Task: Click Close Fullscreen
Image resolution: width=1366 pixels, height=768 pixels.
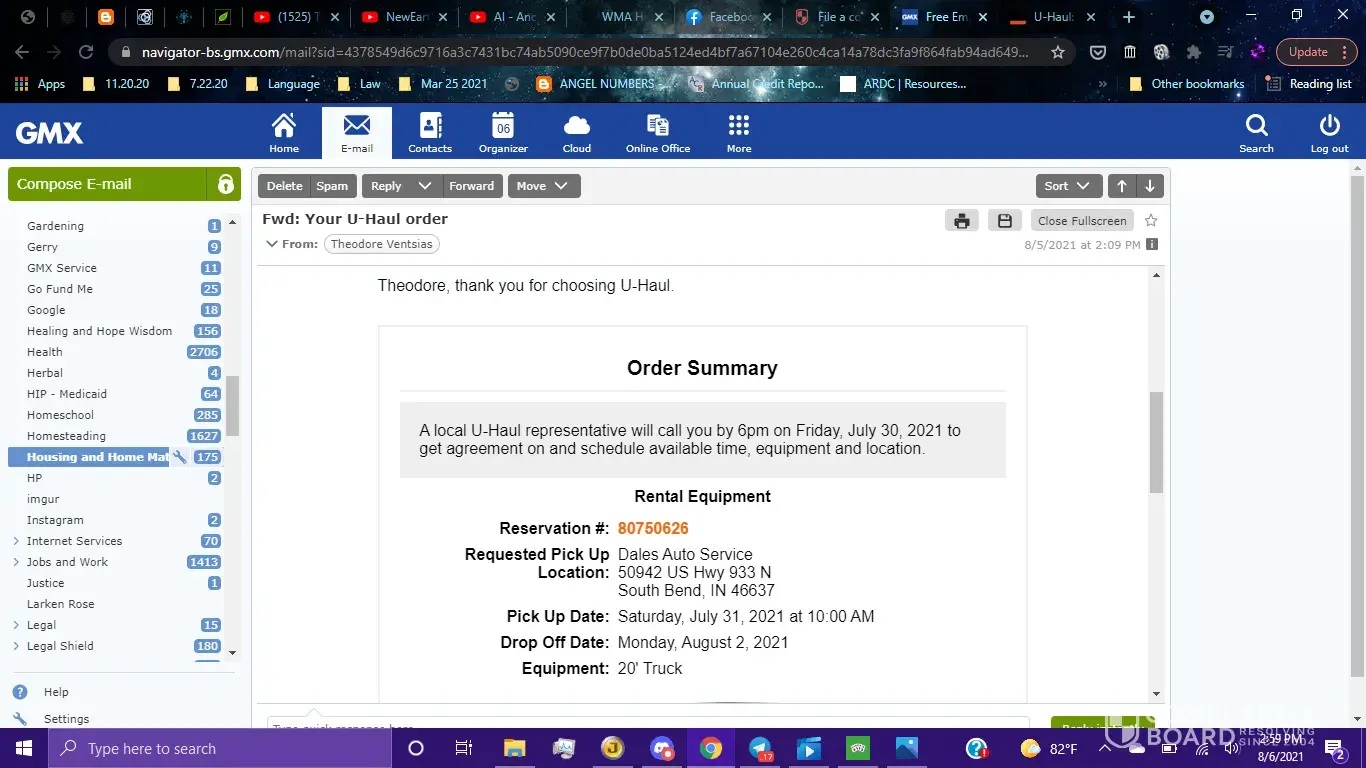Action: [x=1082, y=221]
